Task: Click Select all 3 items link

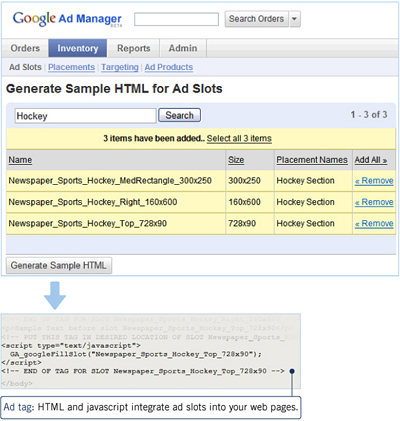Action: pyautogui.click(x=239, y=138)
